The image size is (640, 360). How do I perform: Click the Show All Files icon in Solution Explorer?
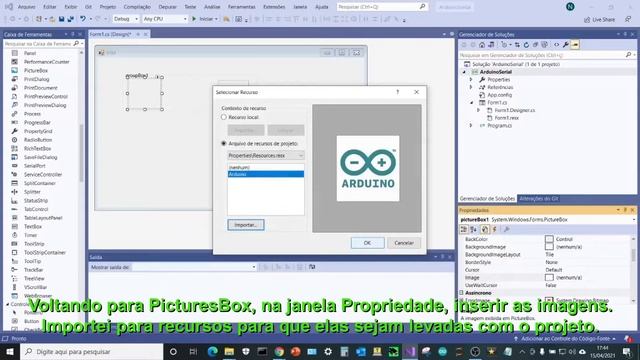544,45
